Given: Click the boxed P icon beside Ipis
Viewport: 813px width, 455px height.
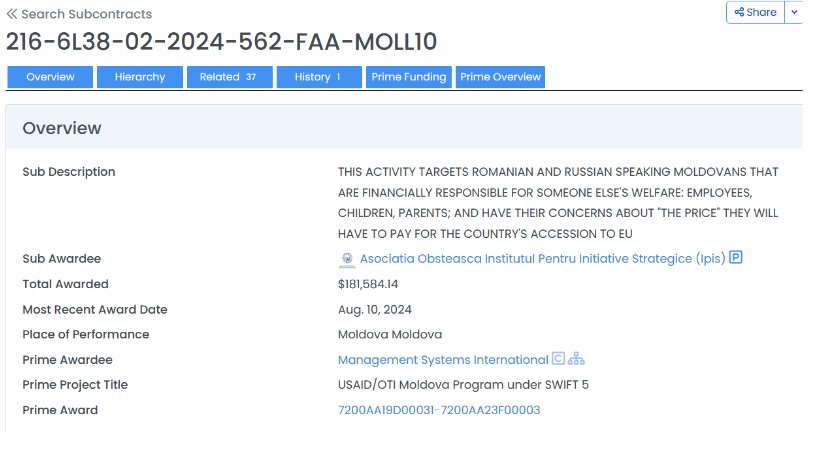Looking at the screenshot, I should click(x=736, y=258).
